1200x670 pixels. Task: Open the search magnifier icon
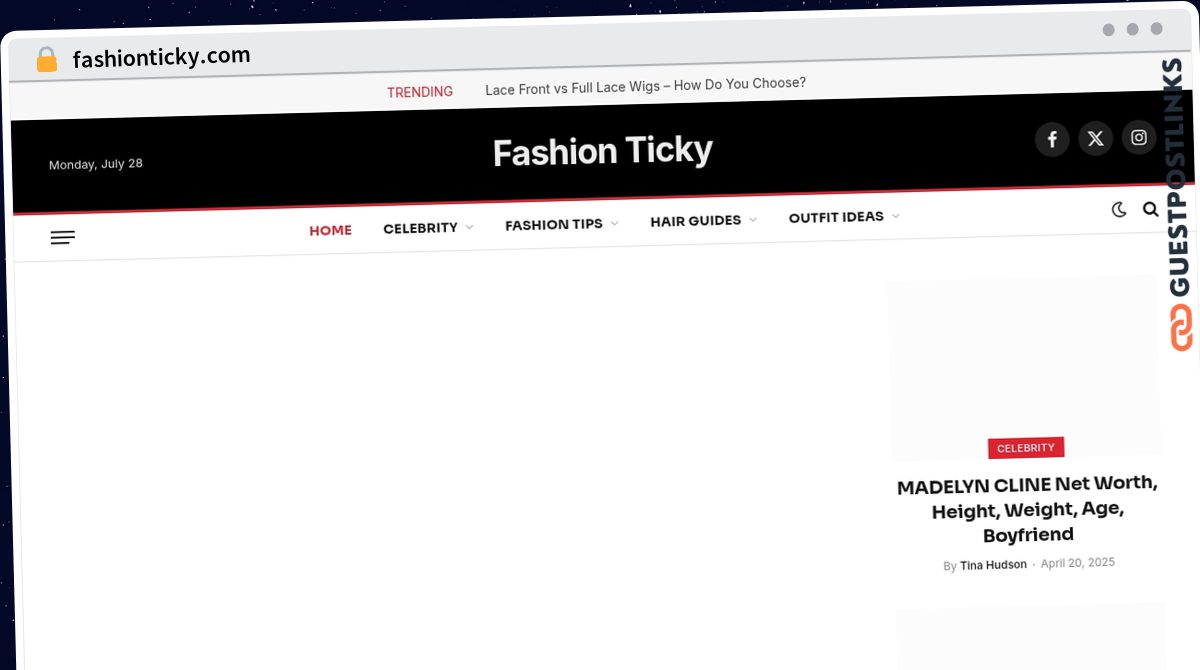(1151, 209)
